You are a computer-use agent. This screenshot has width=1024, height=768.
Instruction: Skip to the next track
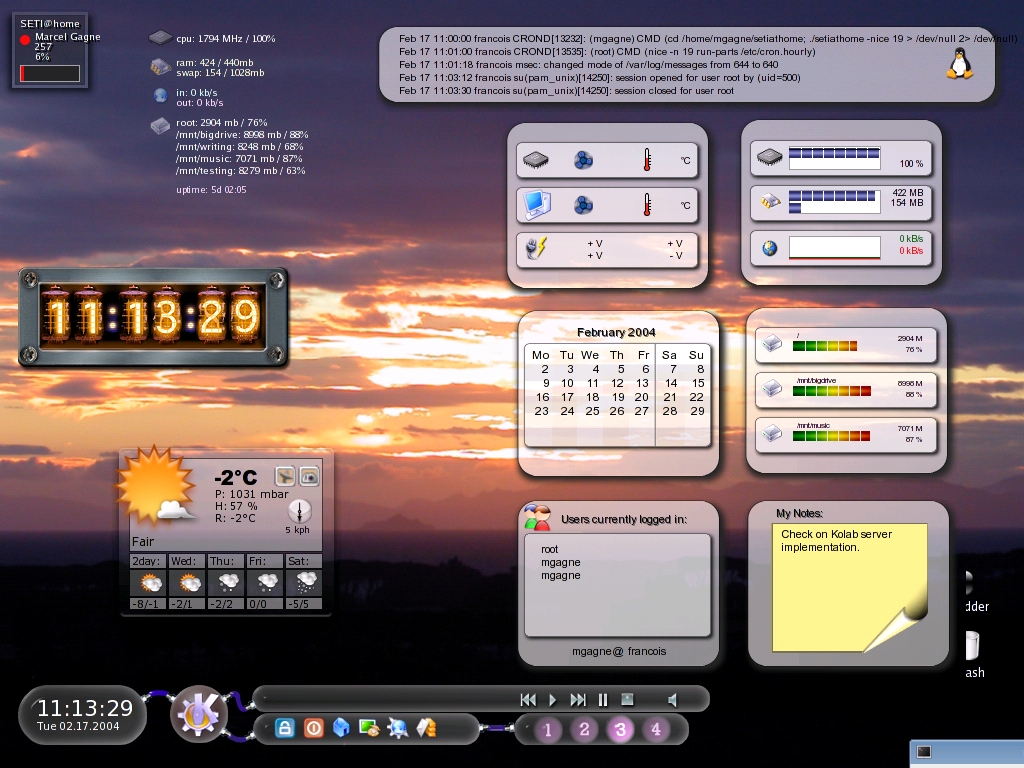pos(578,700)
